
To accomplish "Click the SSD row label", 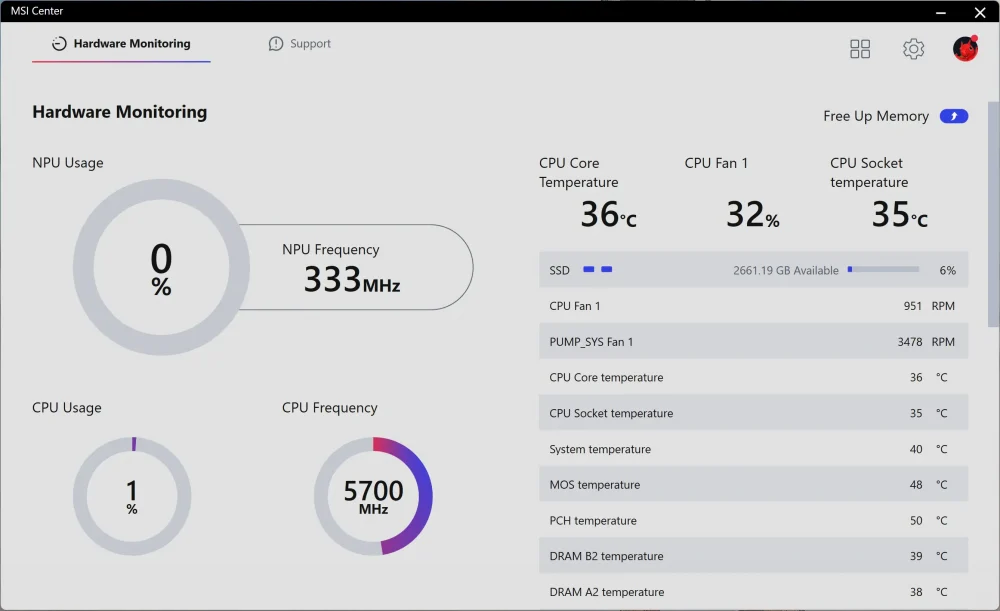I will (559, 270).
